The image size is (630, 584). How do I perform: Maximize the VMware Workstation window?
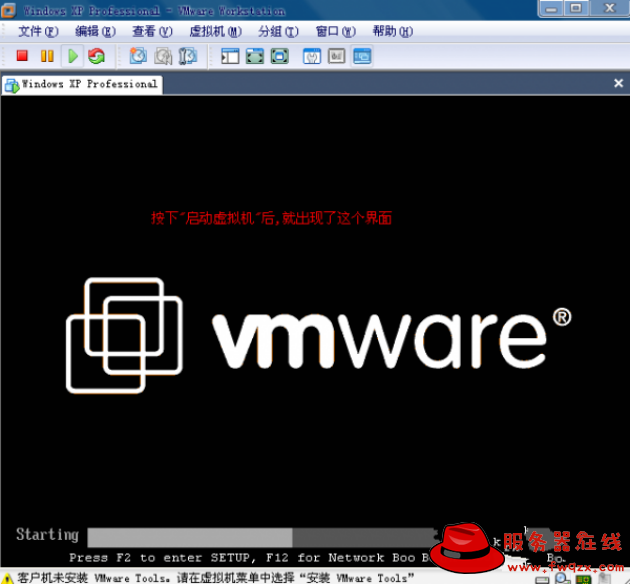point(576,8)
